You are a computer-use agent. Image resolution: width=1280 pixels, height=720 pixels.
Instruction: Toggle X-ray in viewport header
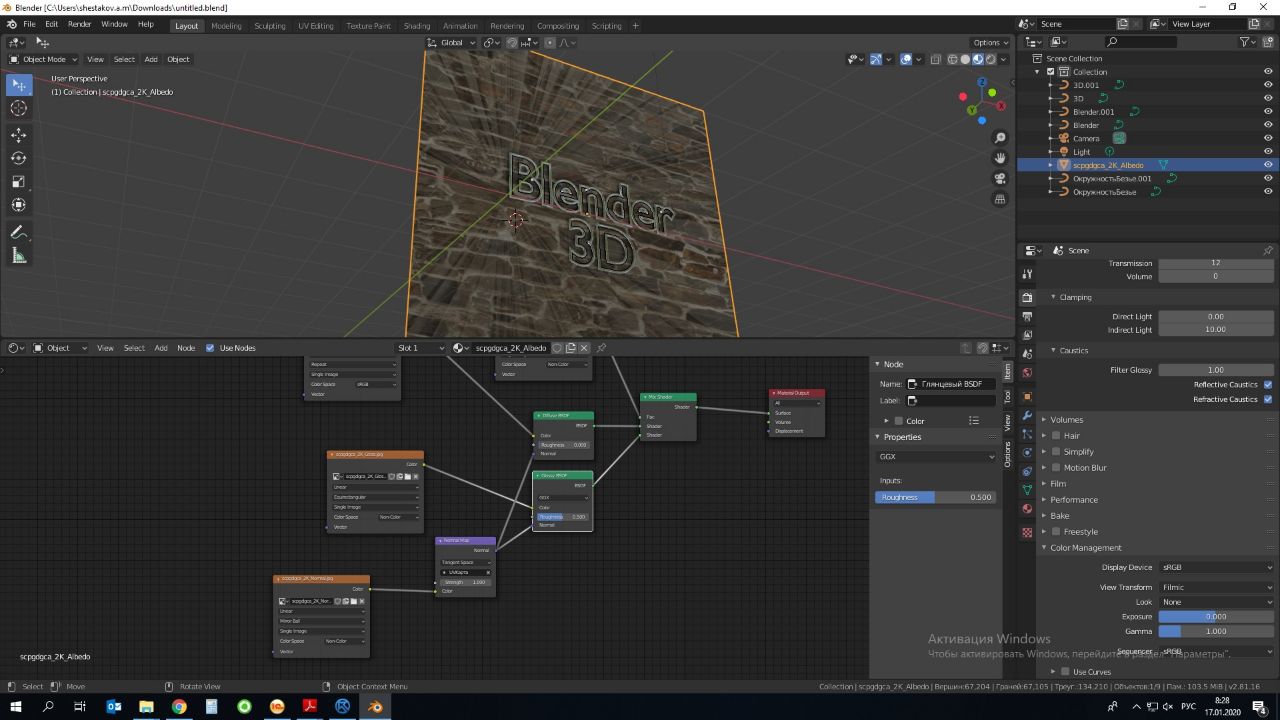936,59
